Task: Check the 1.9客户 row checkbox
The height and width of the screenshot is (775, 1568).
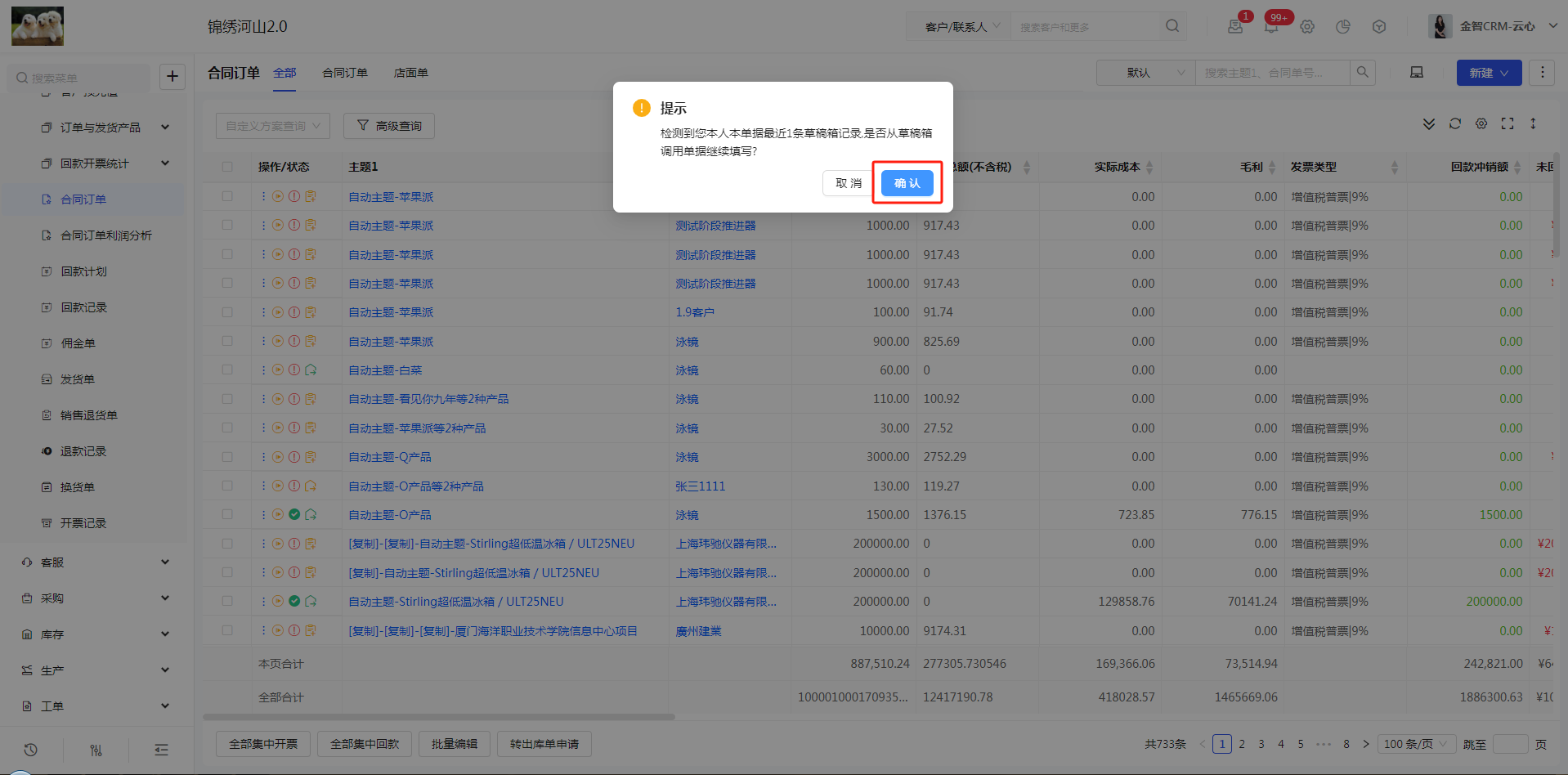Action: tap(227, 312)
